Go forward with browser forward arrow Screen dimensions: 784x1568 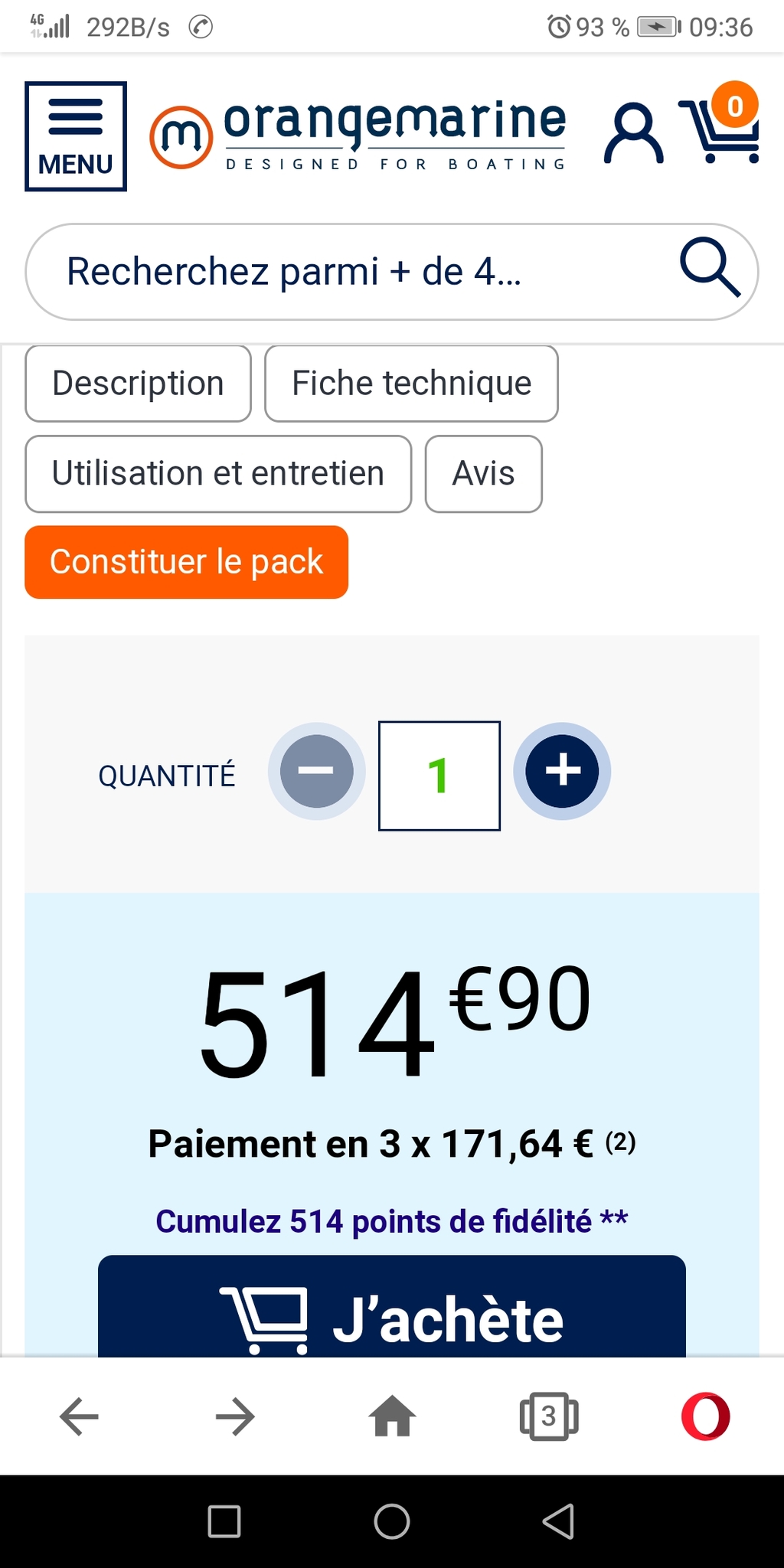(235, 1416)
